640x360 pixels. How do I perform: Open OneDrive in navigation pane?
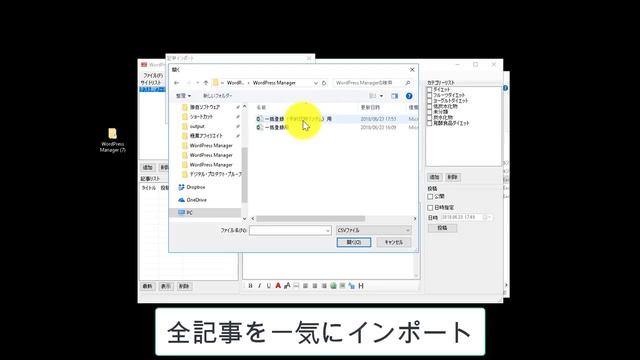196,200
